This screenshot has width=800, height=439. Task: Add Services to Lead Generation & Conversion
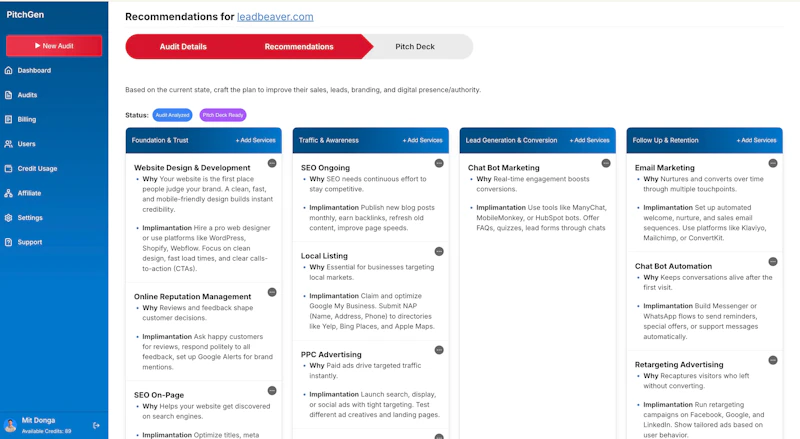pos(589,140)
